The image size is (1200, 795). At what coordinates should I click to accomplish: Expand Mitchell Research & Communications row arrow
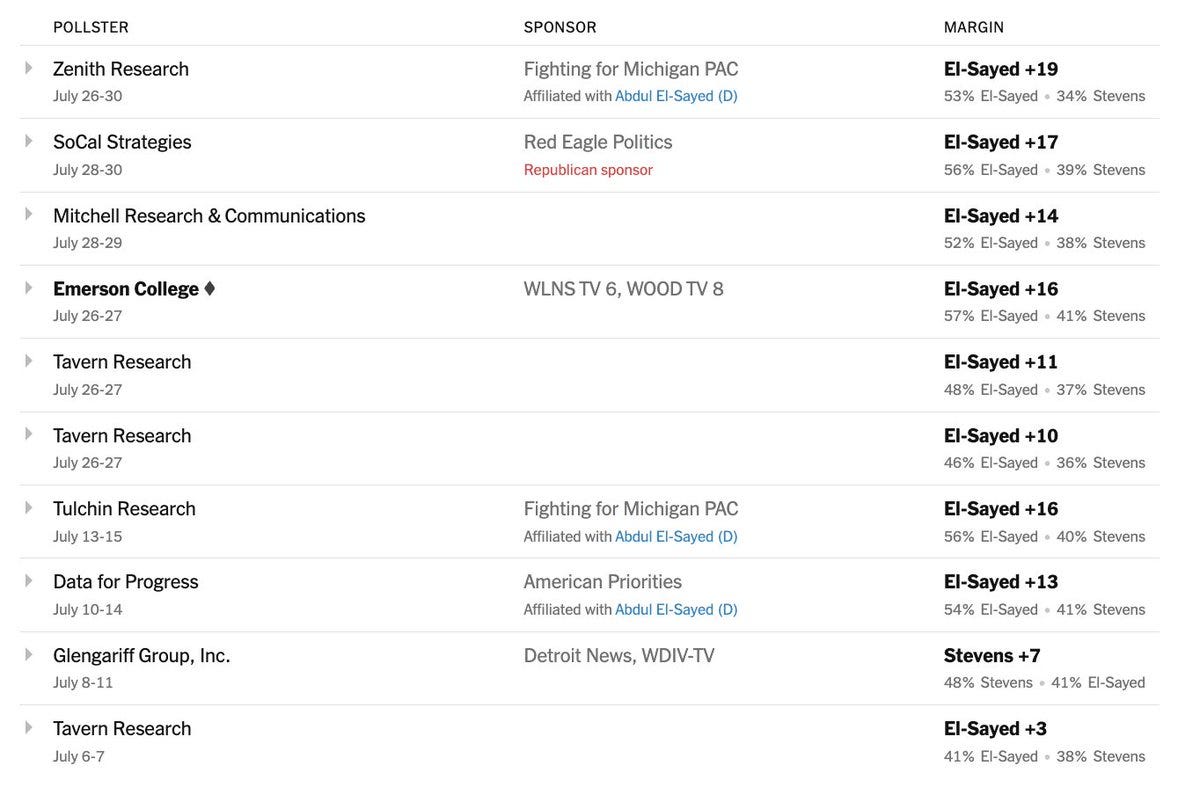(x=28, y=214)
